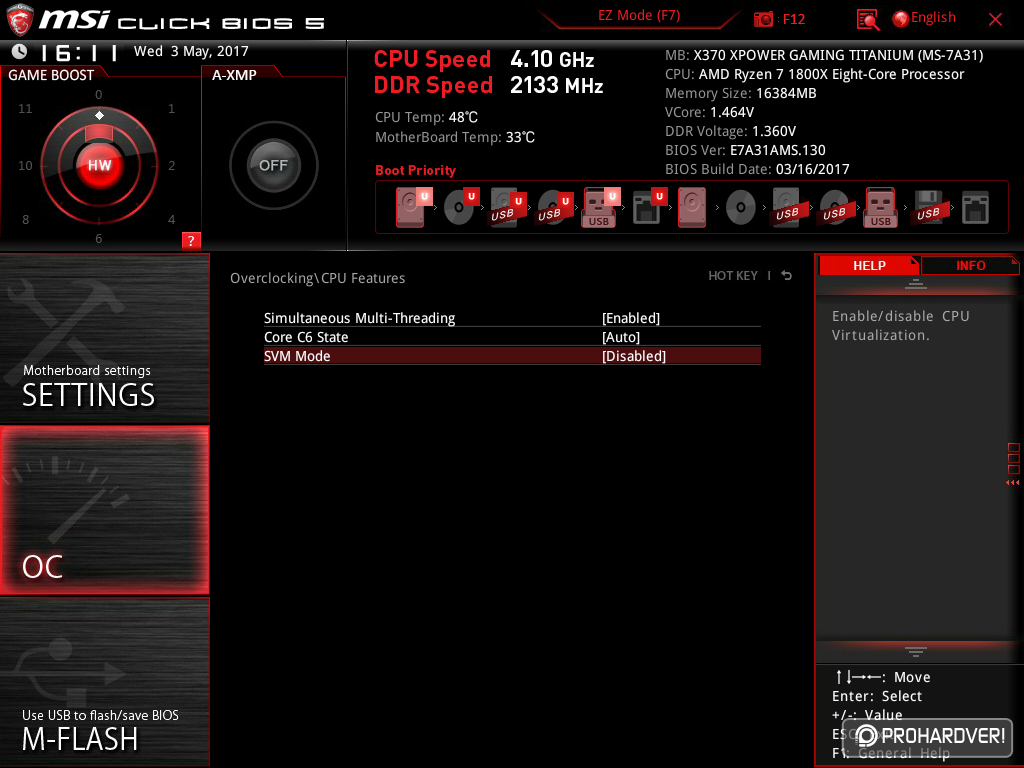Viewport: 1024px width, 768px height.
Task: Select the SVM Mode row label
Action: 297,356
